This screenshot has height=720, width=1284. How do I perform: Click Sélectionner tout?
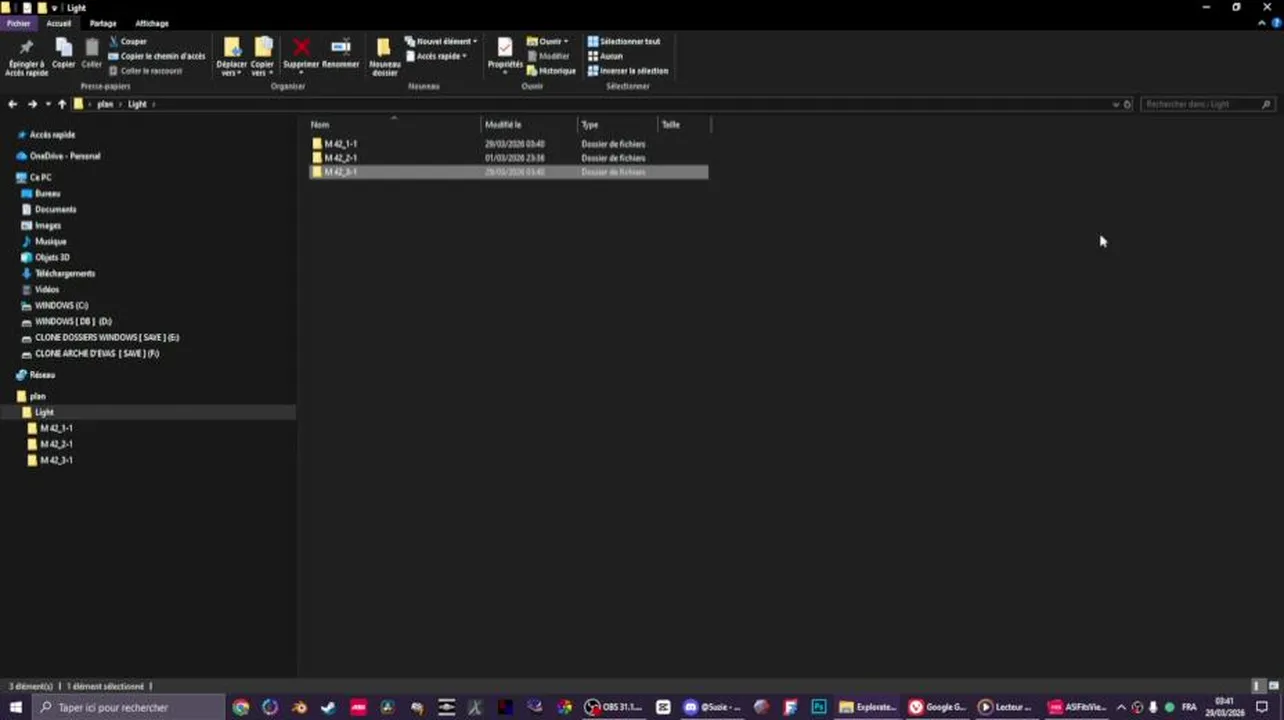coord(624,42)
